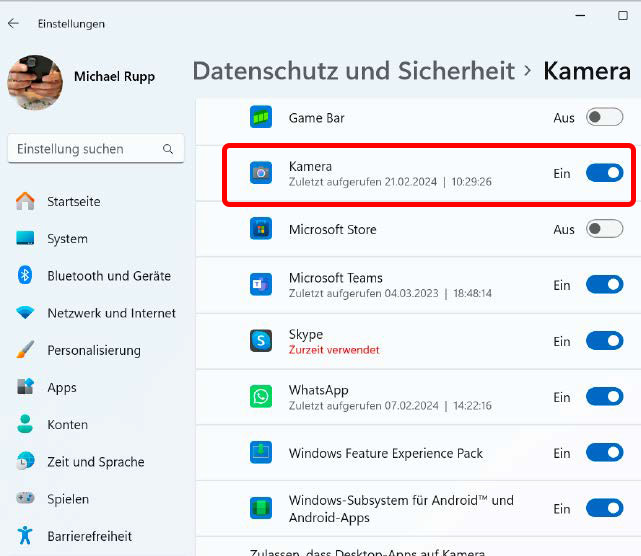Open Barrierefreiheit settings

tap(90, 536)
